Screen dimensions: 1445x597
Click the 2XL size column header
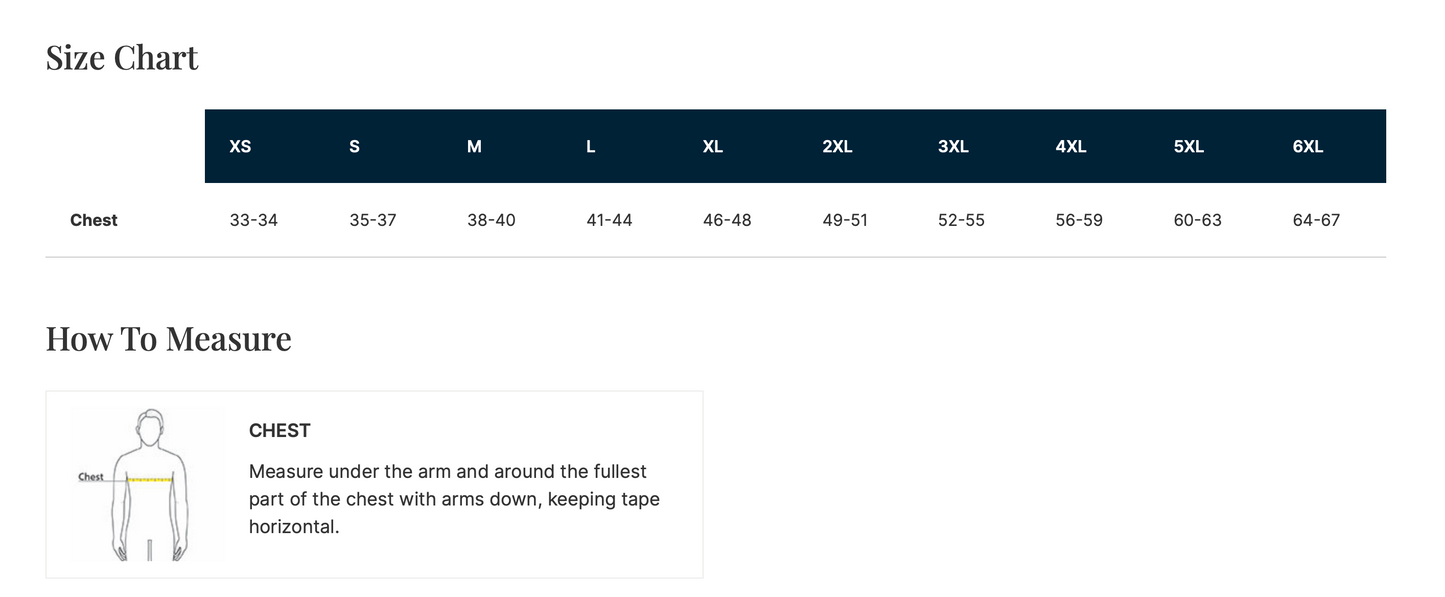pos(837,147)
